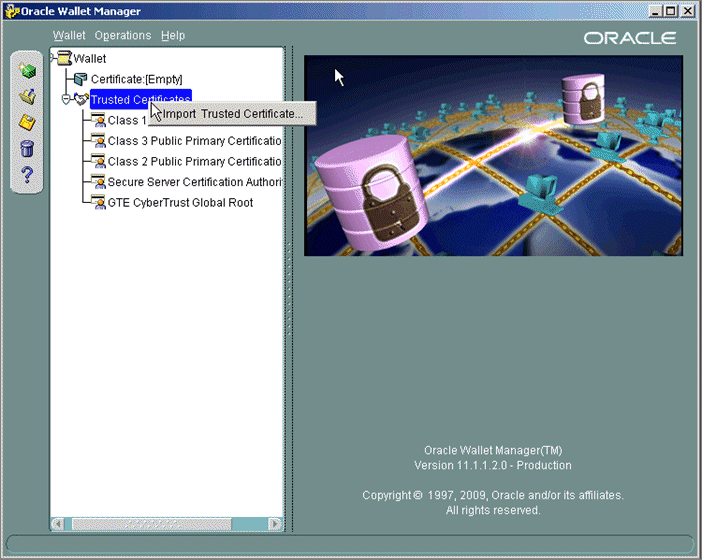Select GTE CyberTrust Global Root entry
702x560 pixels.
point(180,203)
